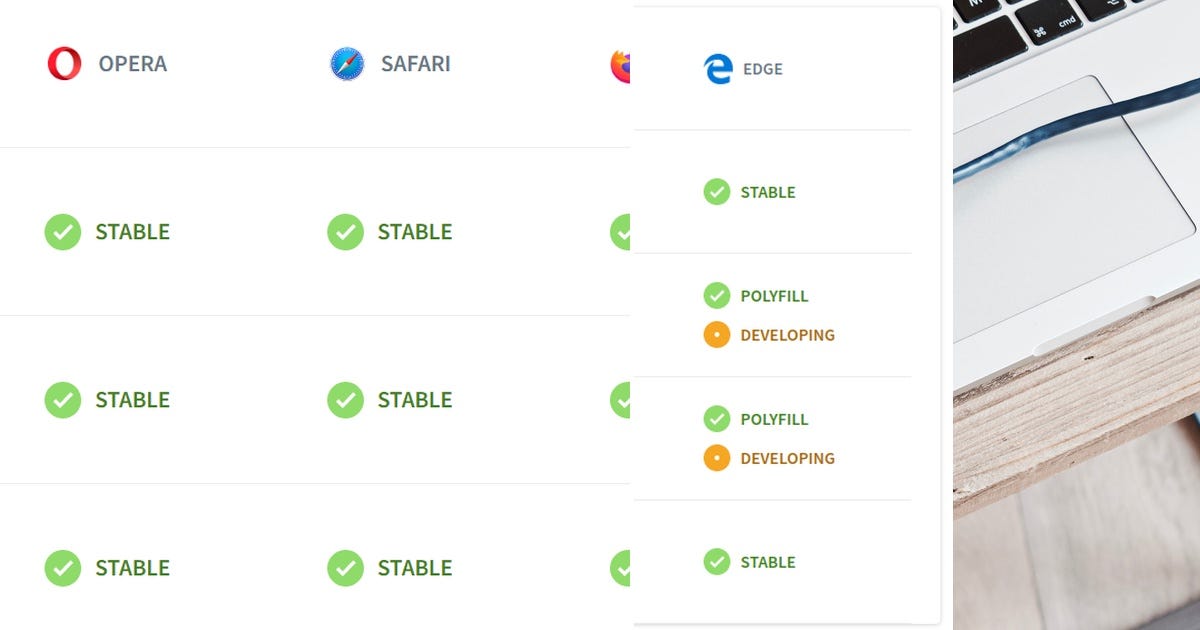Click Safari's middle STABLE label

click(x=414, y=400)
